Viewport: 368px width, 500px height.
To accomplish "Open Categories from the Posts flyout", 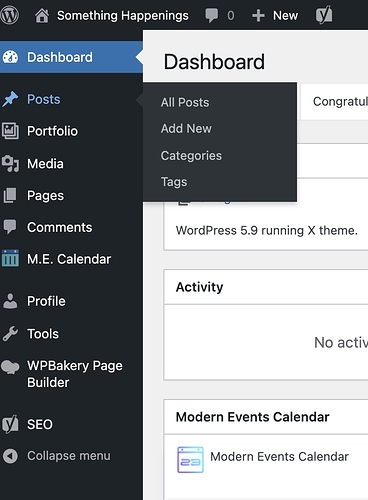I will click(191, 156).
